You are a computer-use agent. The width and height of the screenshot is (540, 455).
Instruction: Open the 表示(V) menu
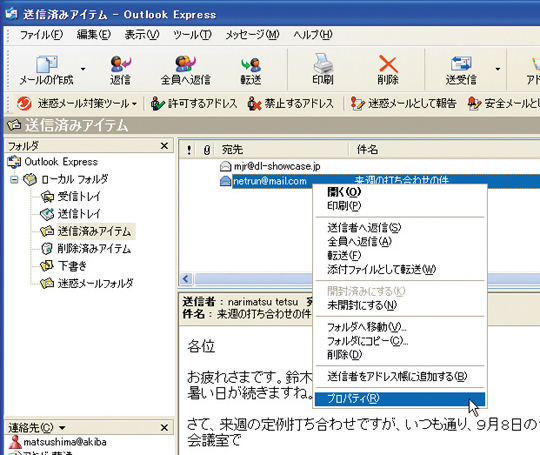pos(142,35)
